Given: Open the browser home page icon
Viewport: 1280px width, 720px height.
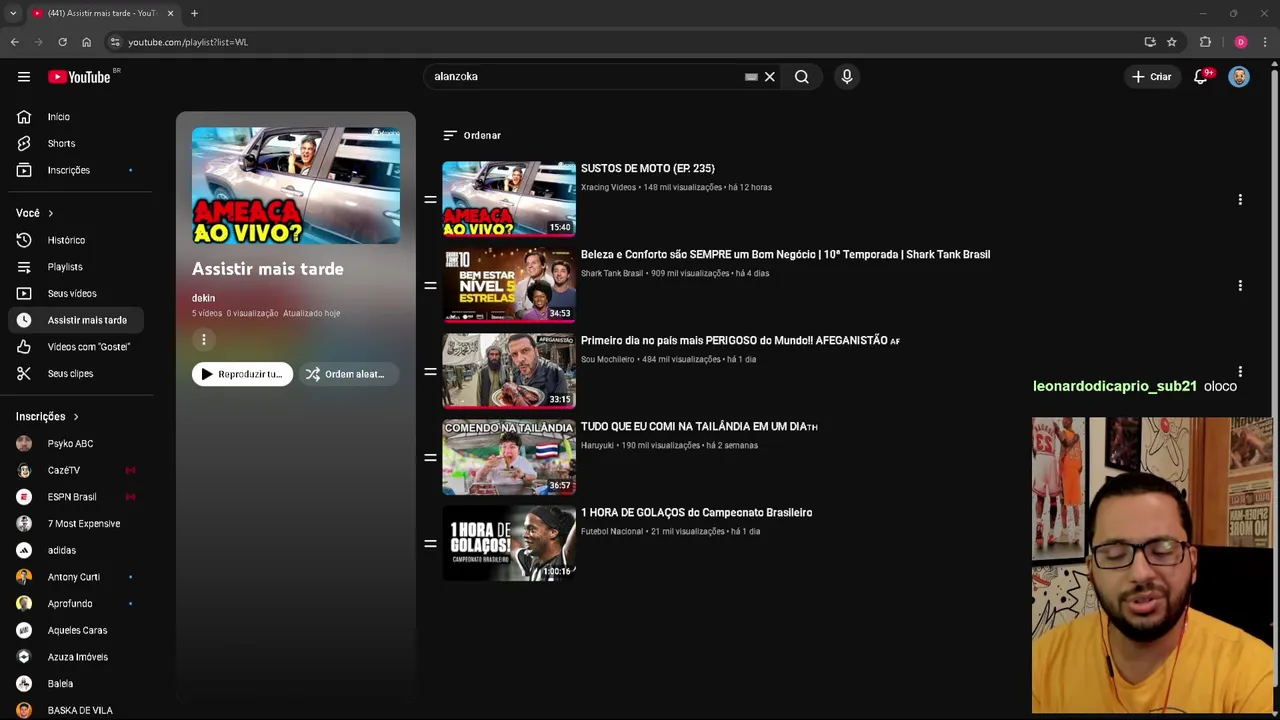Looking at the screenshot, I should click(x=86, y=42).
